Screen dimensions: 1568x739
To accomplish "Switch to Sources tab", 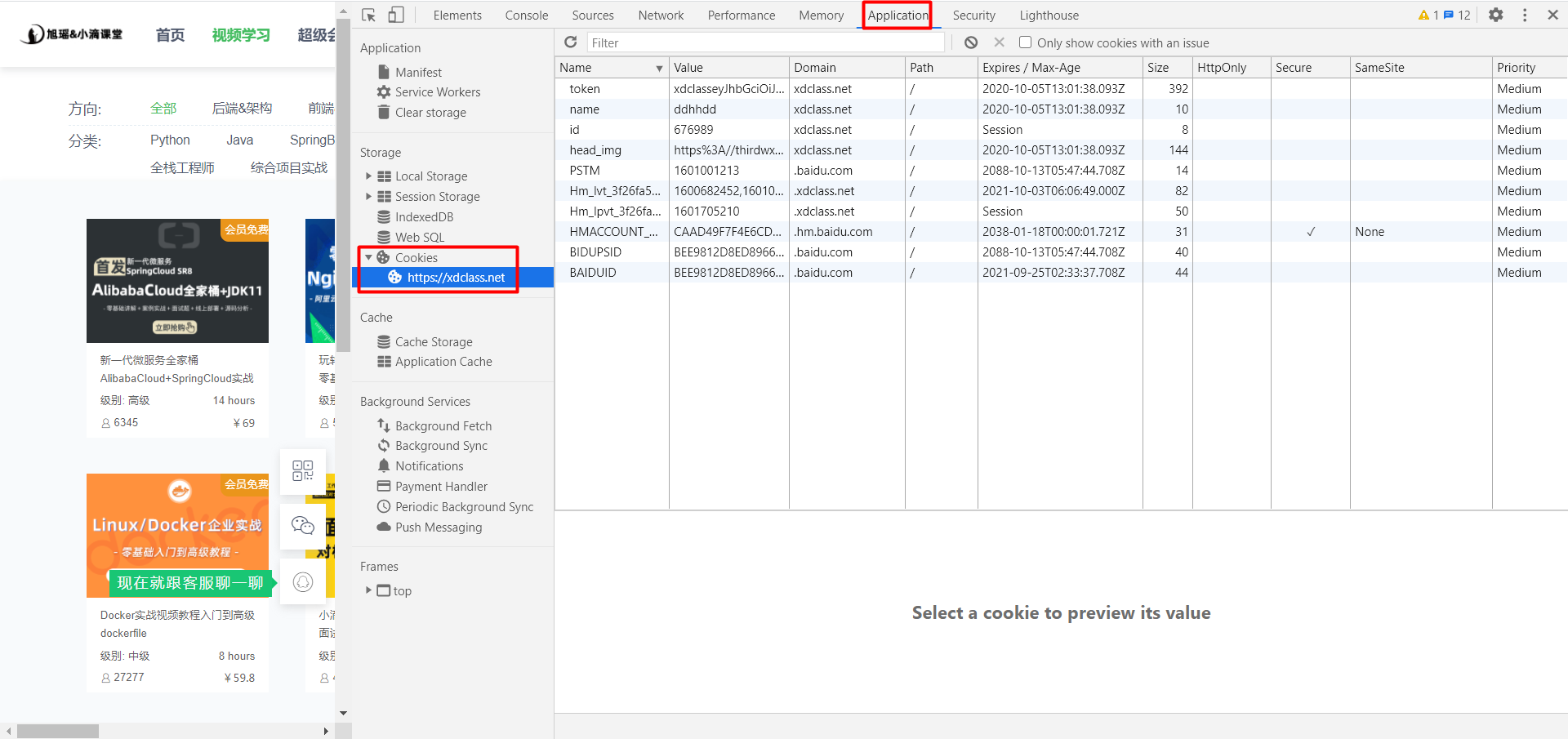I will pos(593,15).
